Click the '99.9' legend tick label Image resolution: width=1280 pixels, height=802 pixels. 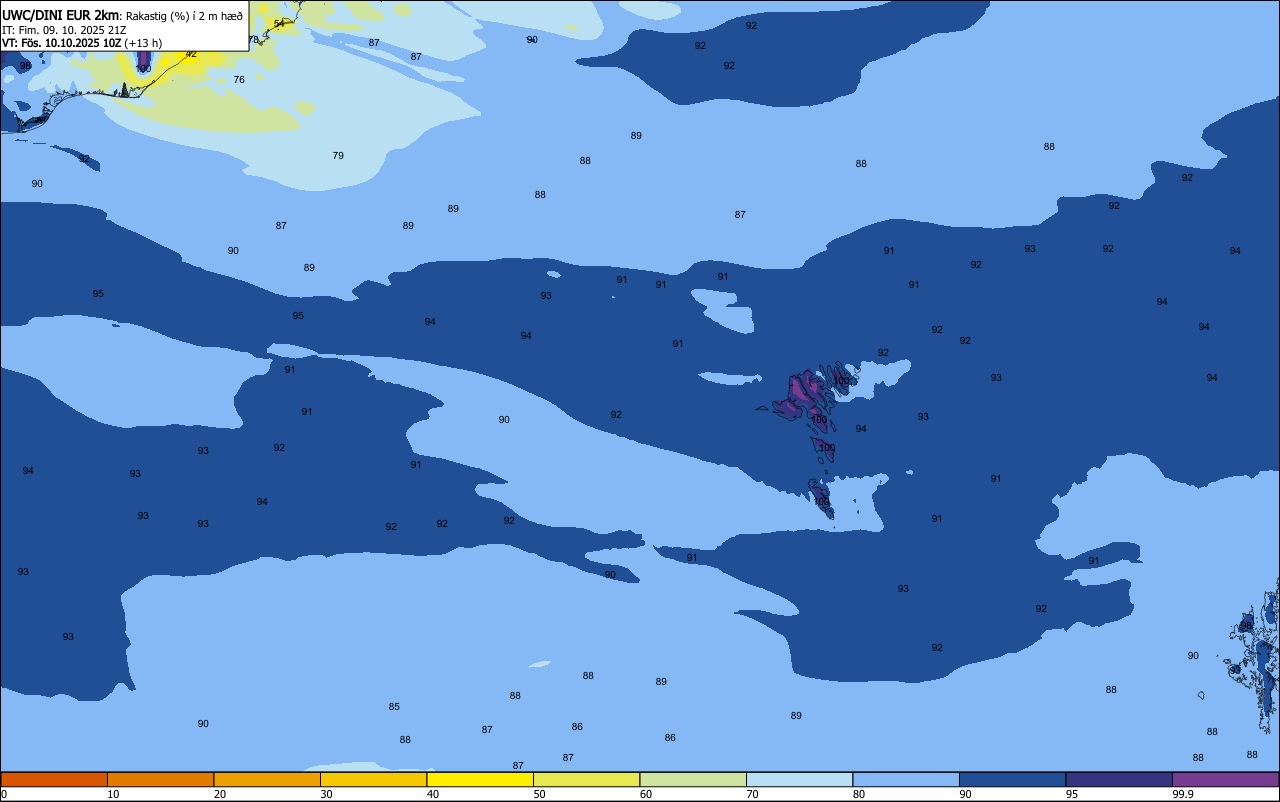(1184, 794)
